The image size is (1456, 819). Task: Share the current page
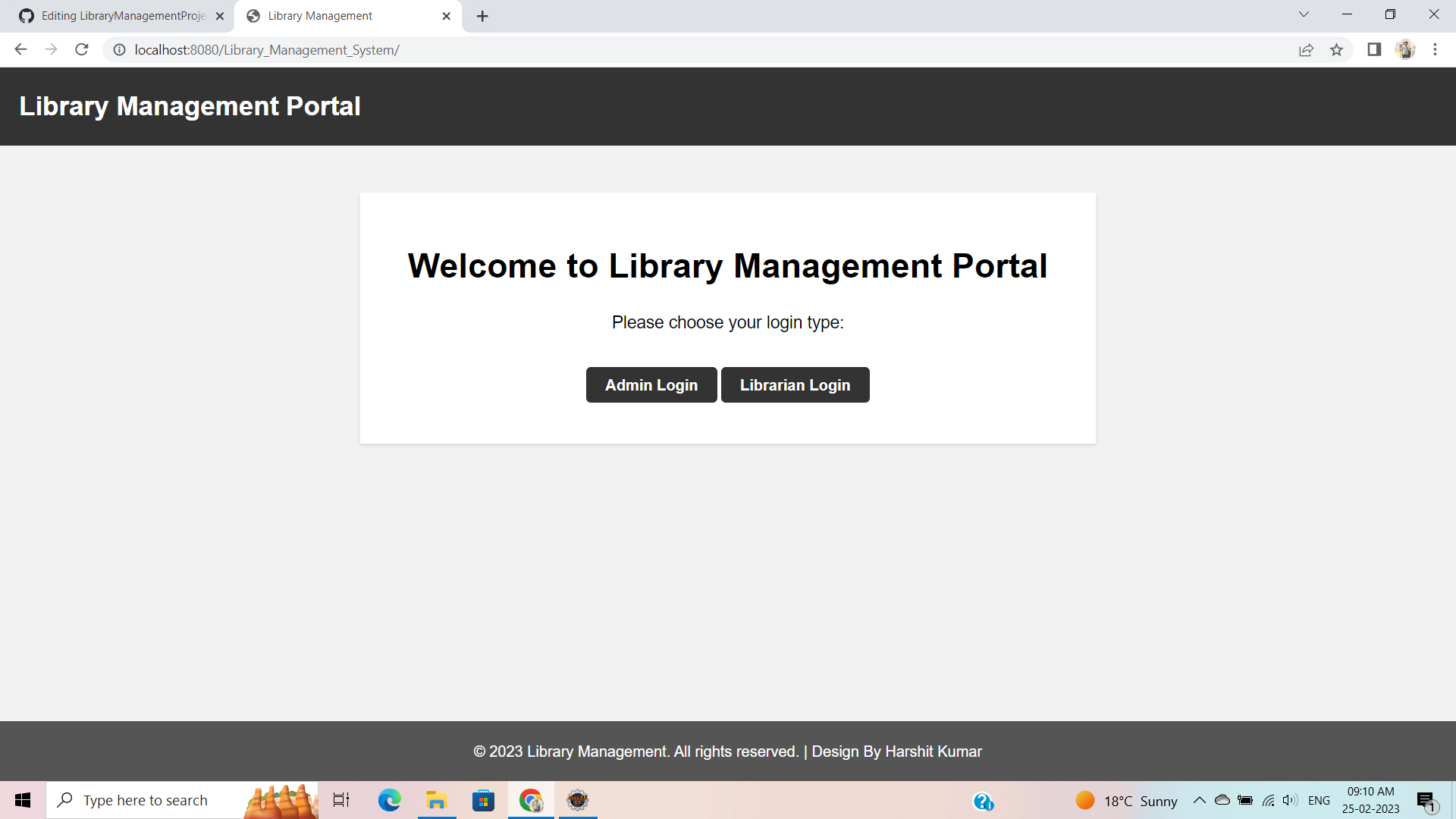pyautogui.click(x=1306, y=49)
